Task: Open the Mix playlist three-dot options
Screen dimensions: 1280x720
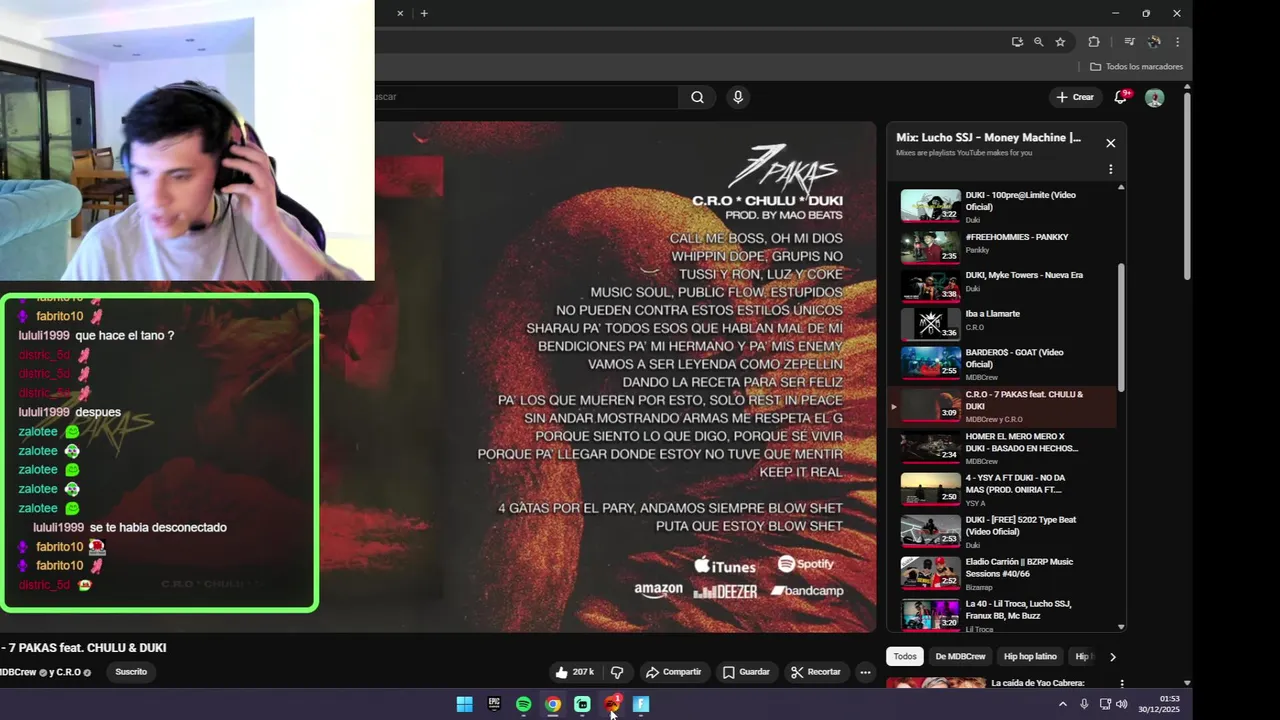Action: coord(1110,170)
